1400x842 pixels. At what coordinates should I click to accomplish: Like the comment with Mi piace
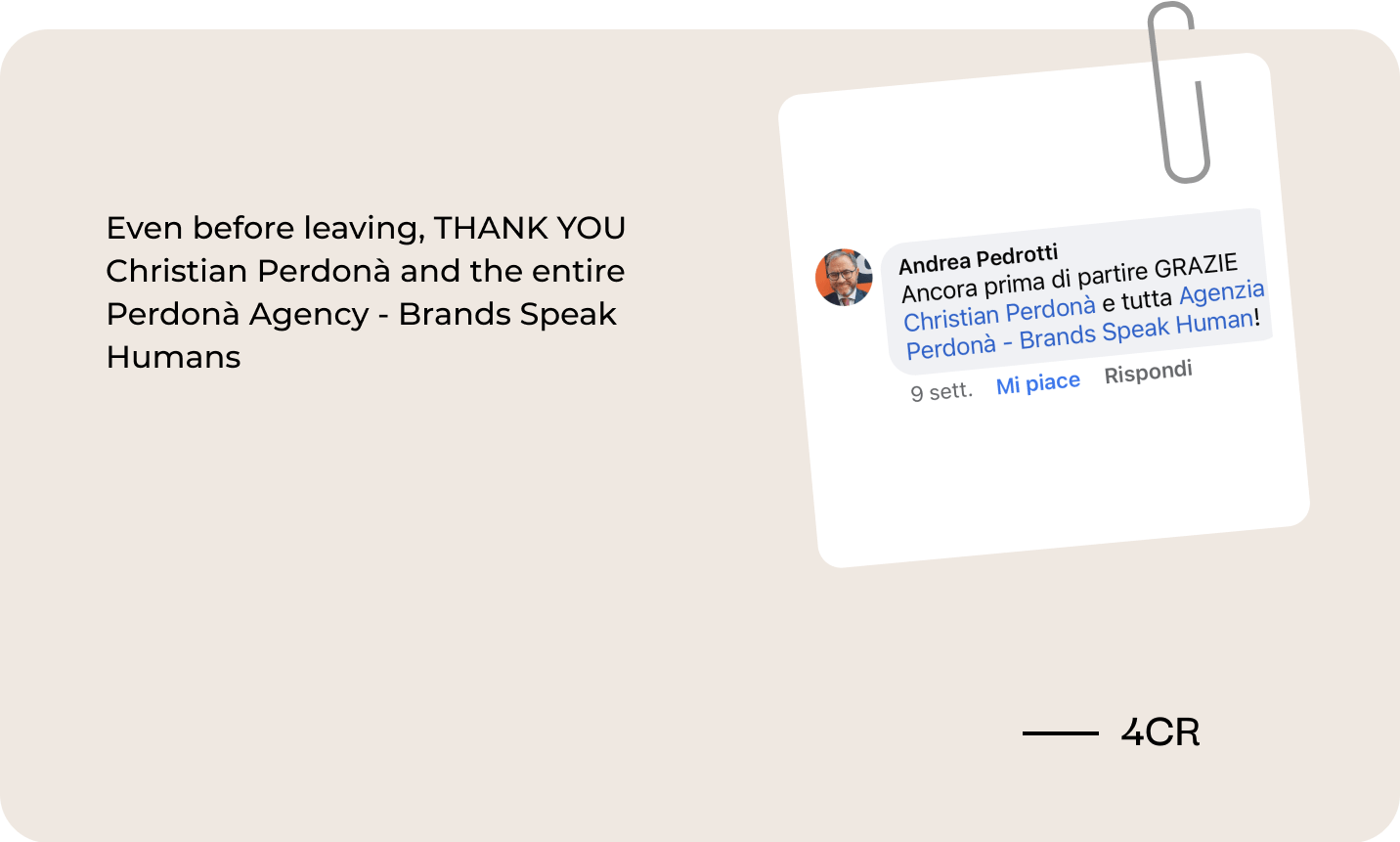pos(1037,383)
